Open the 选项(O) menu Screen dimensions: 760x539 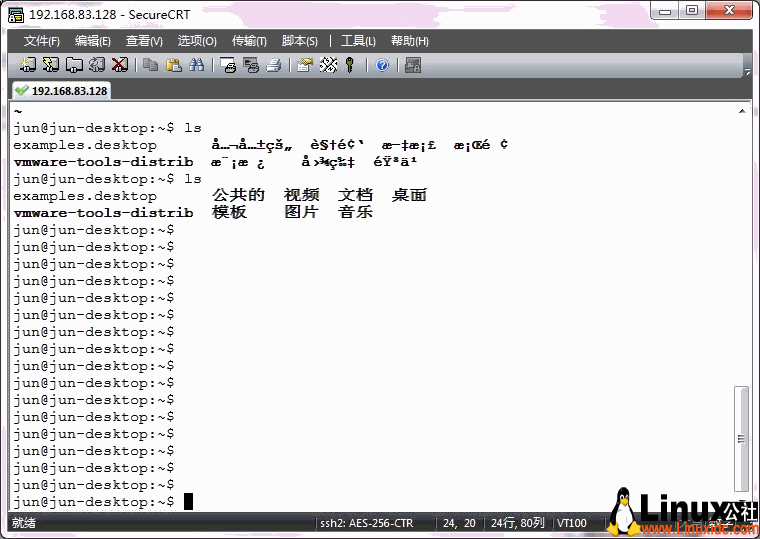[197, 41]
